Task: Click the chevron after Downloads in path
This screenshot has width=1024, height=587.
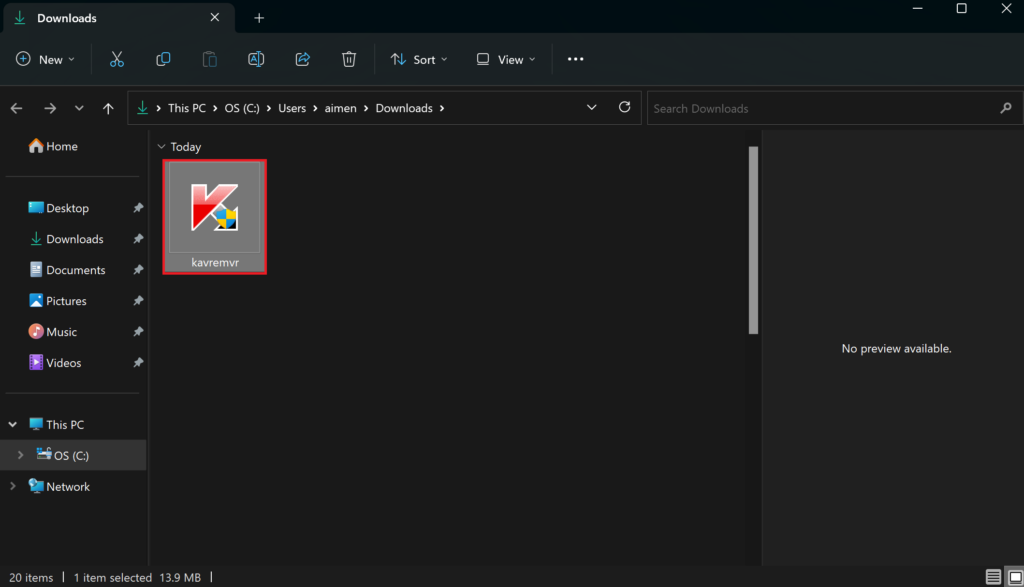Action: point(442,108)
